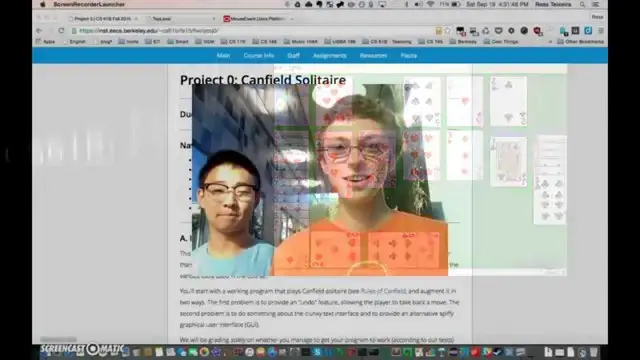
Task: Follow the Rules of Canfield link
Action: pyautogui.click(x=383, y=291)
